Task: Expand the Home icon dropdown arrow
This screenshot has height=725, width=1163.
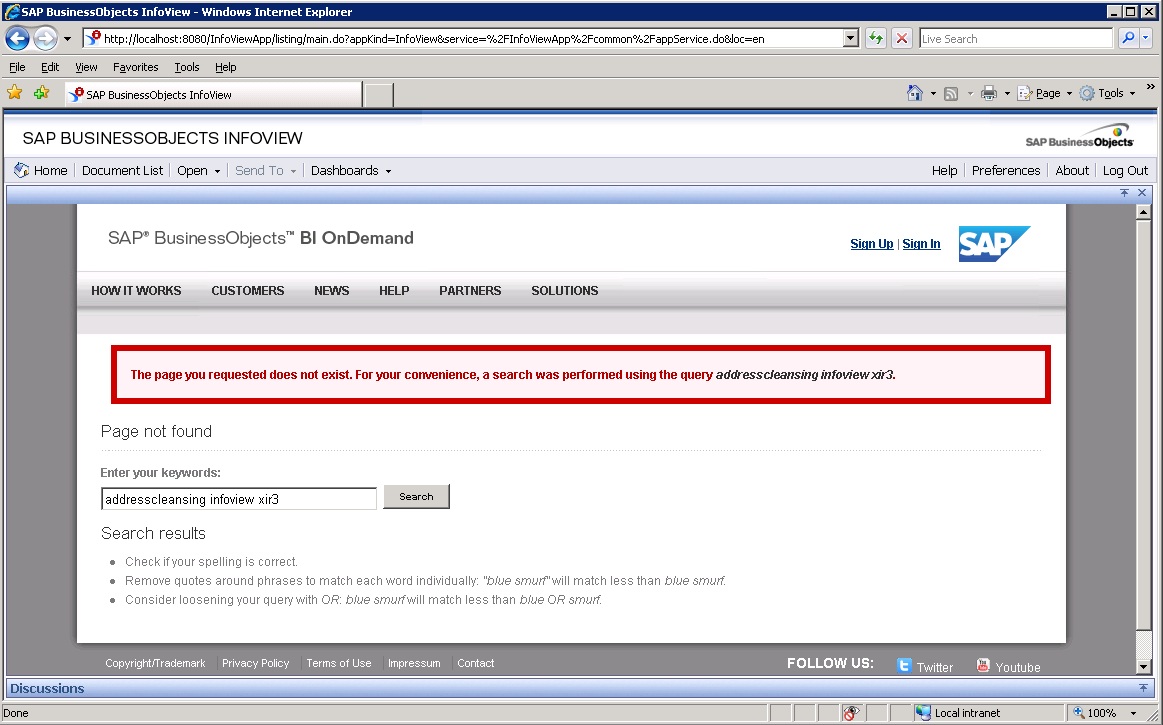Action: (x=933, y=94)
